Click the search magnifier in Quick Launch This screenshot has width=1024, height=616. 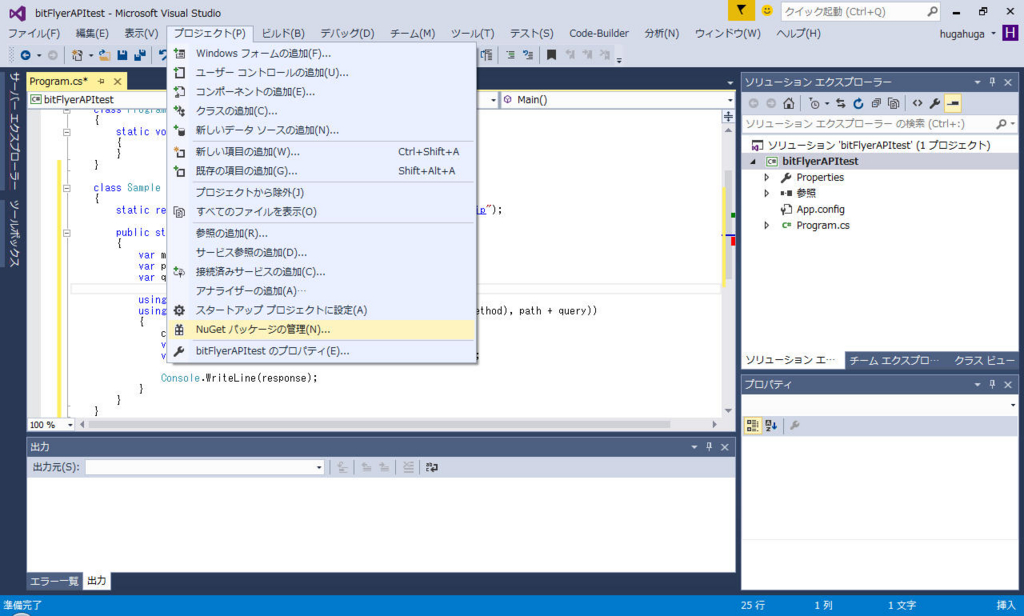pyautogui.click(x=933, y=11)
